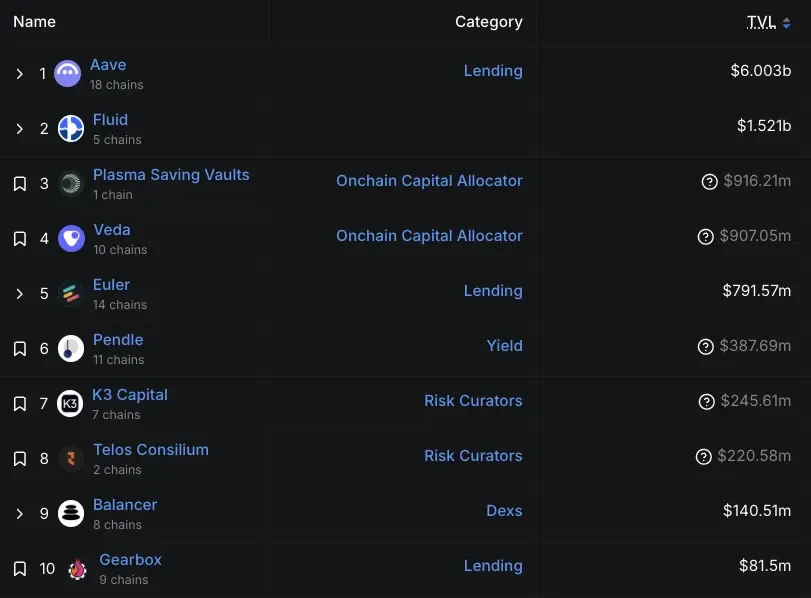Expand the Aave row chevron

(18, 72)
